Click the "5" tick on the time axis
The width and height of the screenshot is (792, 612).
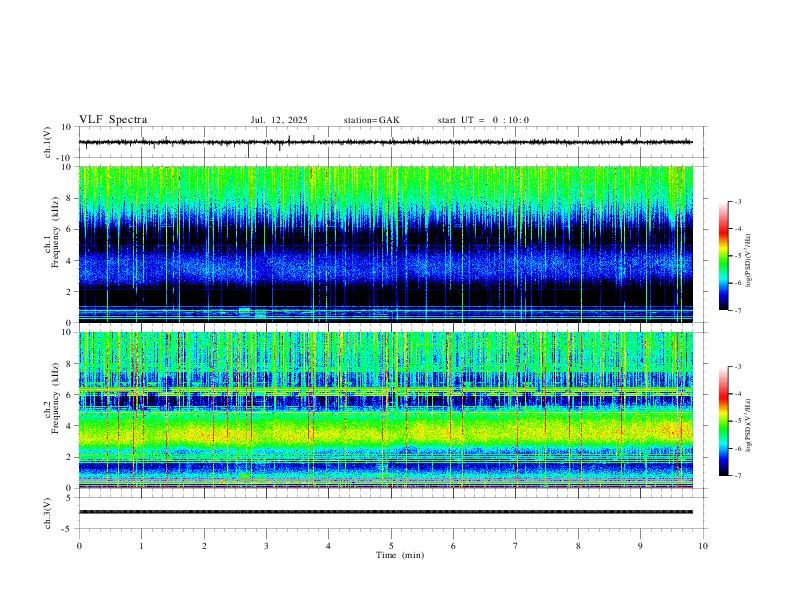point(391,546)
